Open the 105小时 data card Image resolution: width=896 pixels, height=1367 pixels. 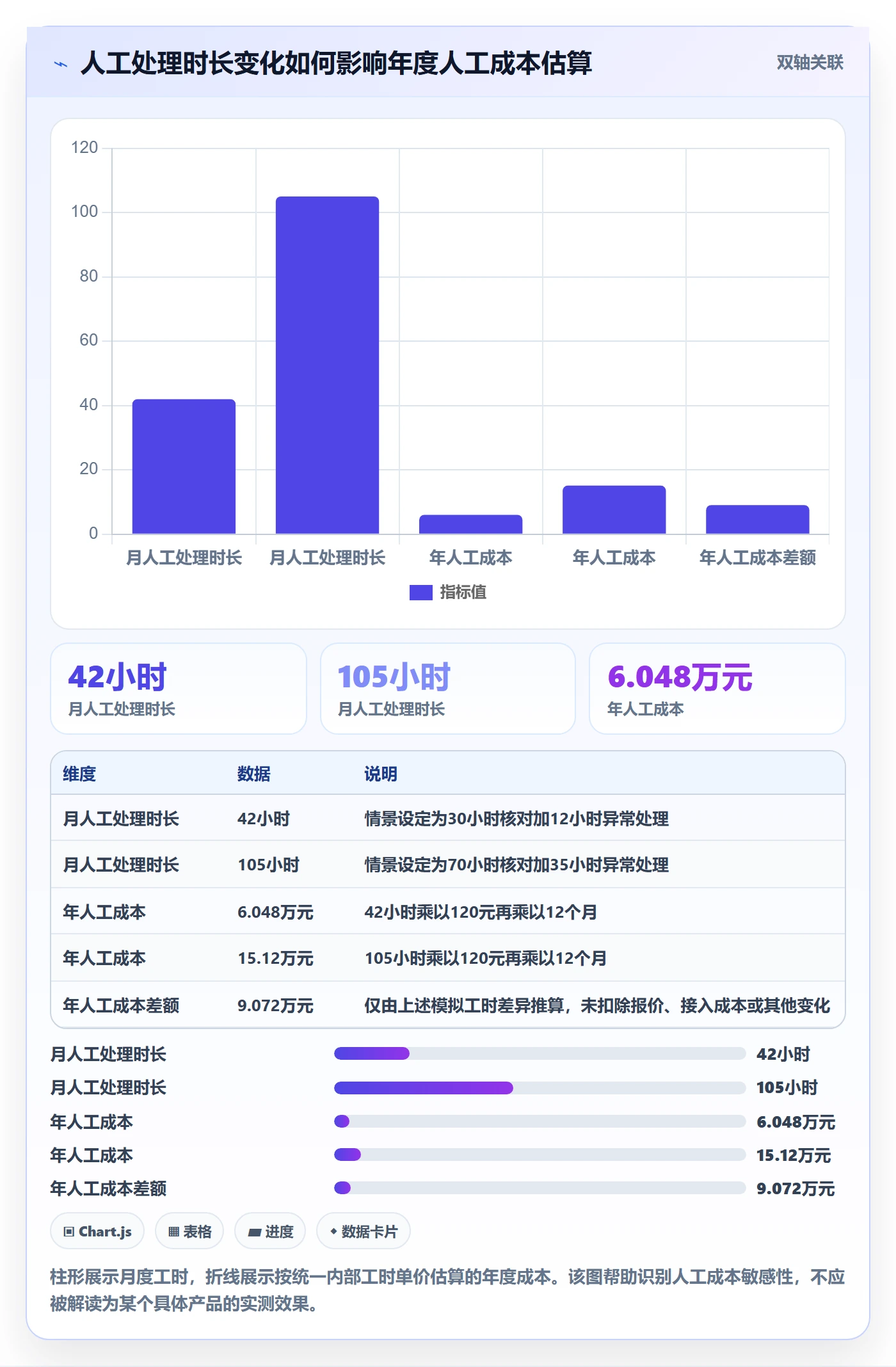448,689
